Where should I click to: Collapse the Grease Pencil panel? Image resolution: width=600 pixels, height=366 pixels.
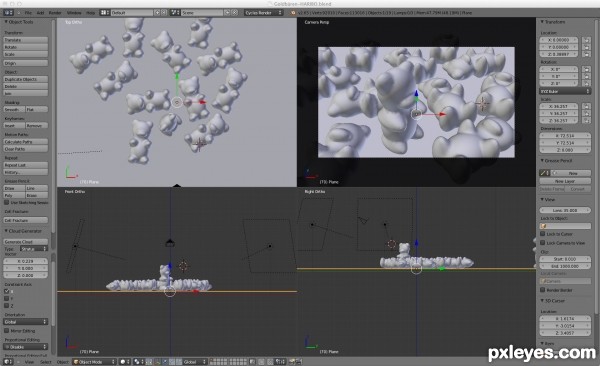pos(542,161)
